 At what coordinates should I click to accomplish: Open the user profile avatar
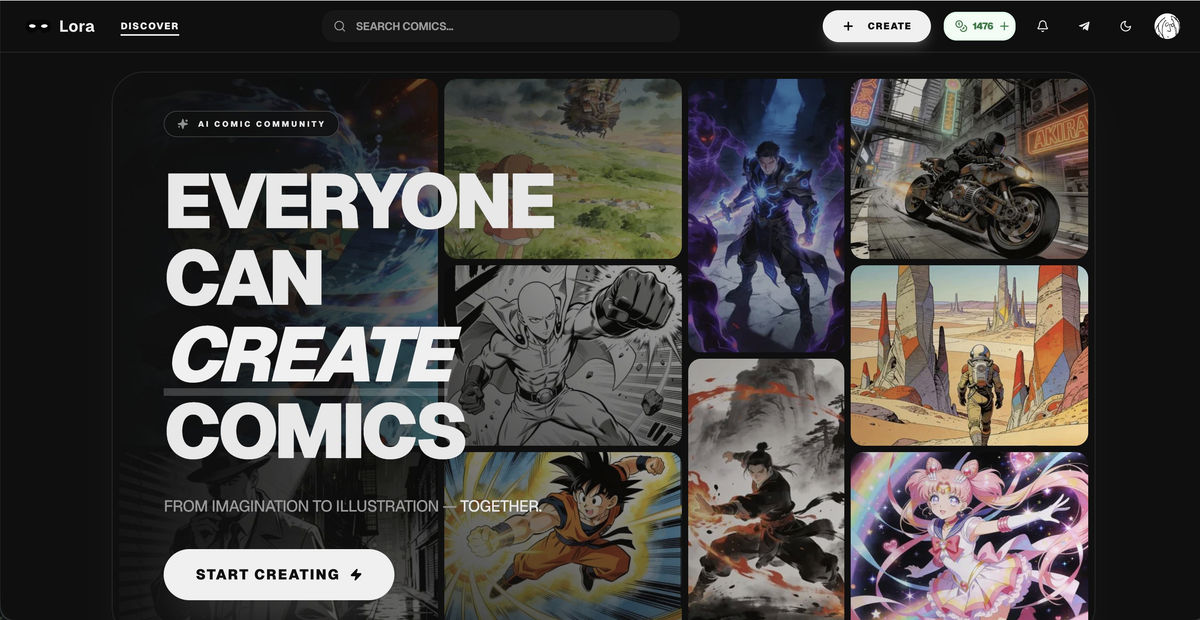1167,26
